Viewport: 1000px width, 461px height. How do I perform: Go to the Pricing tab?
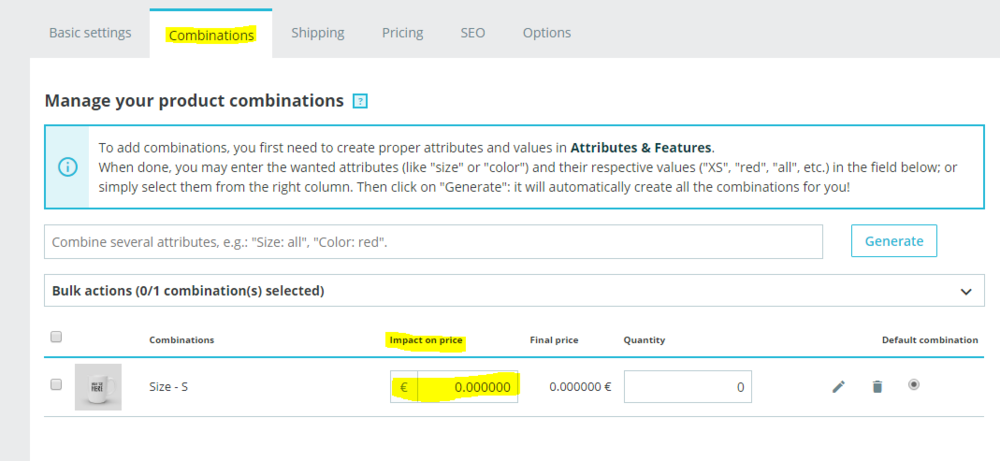click(402, 33)
